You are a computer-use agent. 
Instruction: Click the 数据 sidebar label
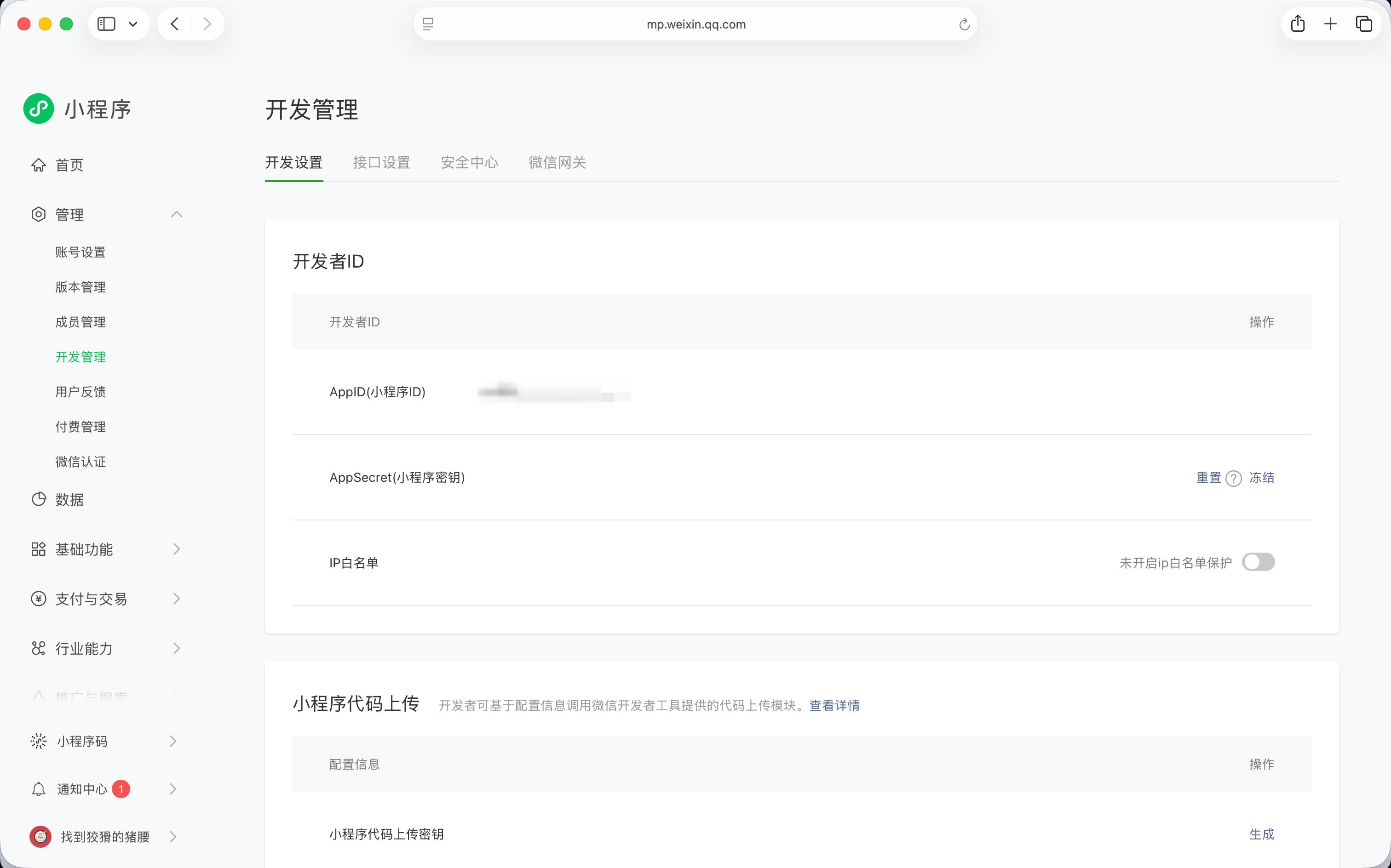pyautogui.click(x=69, y=499)
